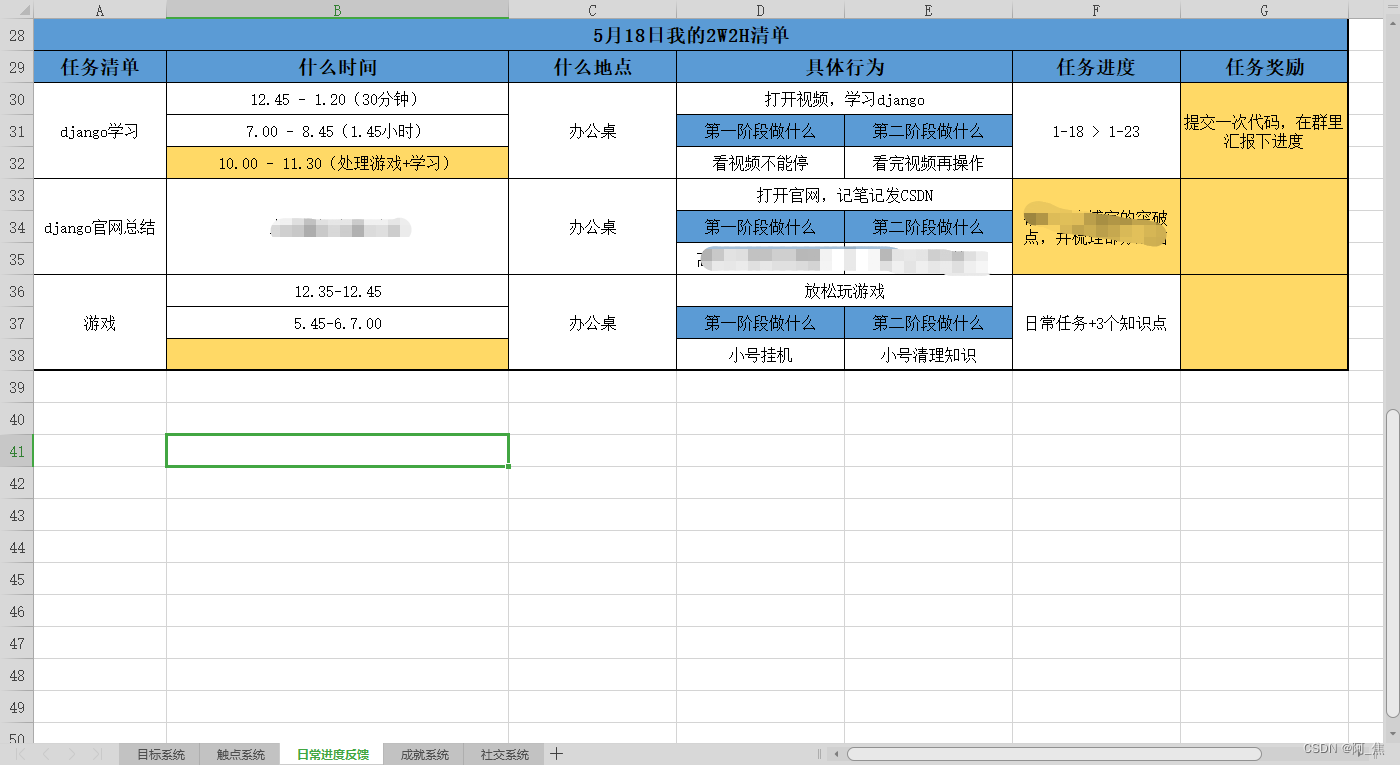Select the cell 放松玩游戏
This screenshot has height=765, width=1400.
844,291
